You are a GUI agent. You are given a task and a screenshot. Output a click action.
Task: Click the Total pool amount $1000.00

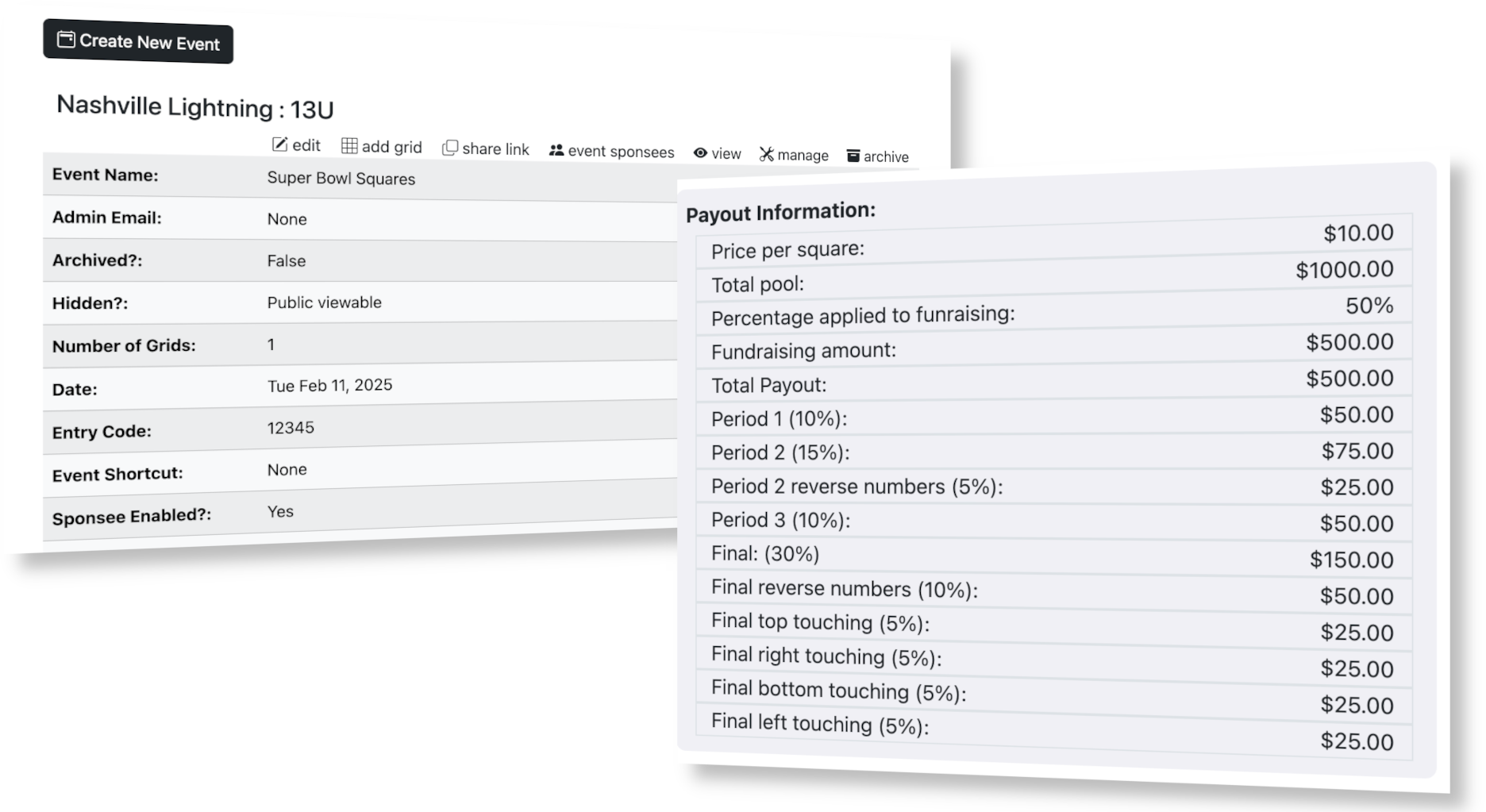[x=1344, y=270]
